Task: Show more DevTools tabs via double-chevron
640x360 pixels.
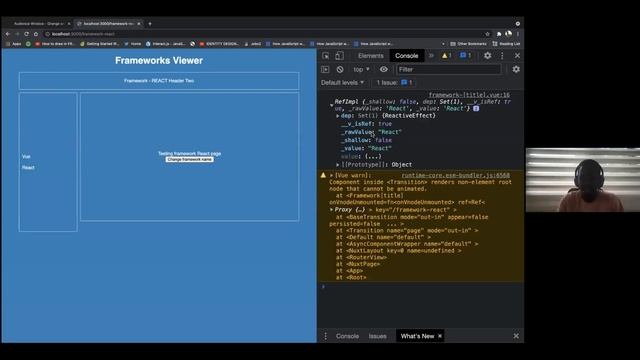Action: pos(431,56)
